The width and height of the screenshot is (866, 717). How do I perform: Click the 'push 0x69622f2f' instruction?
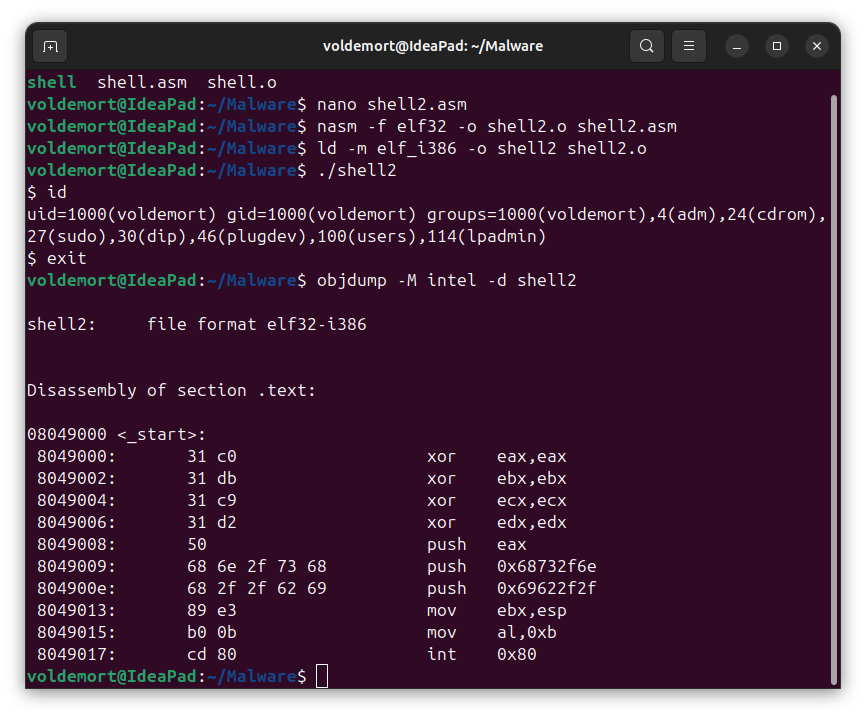(511, 589)
